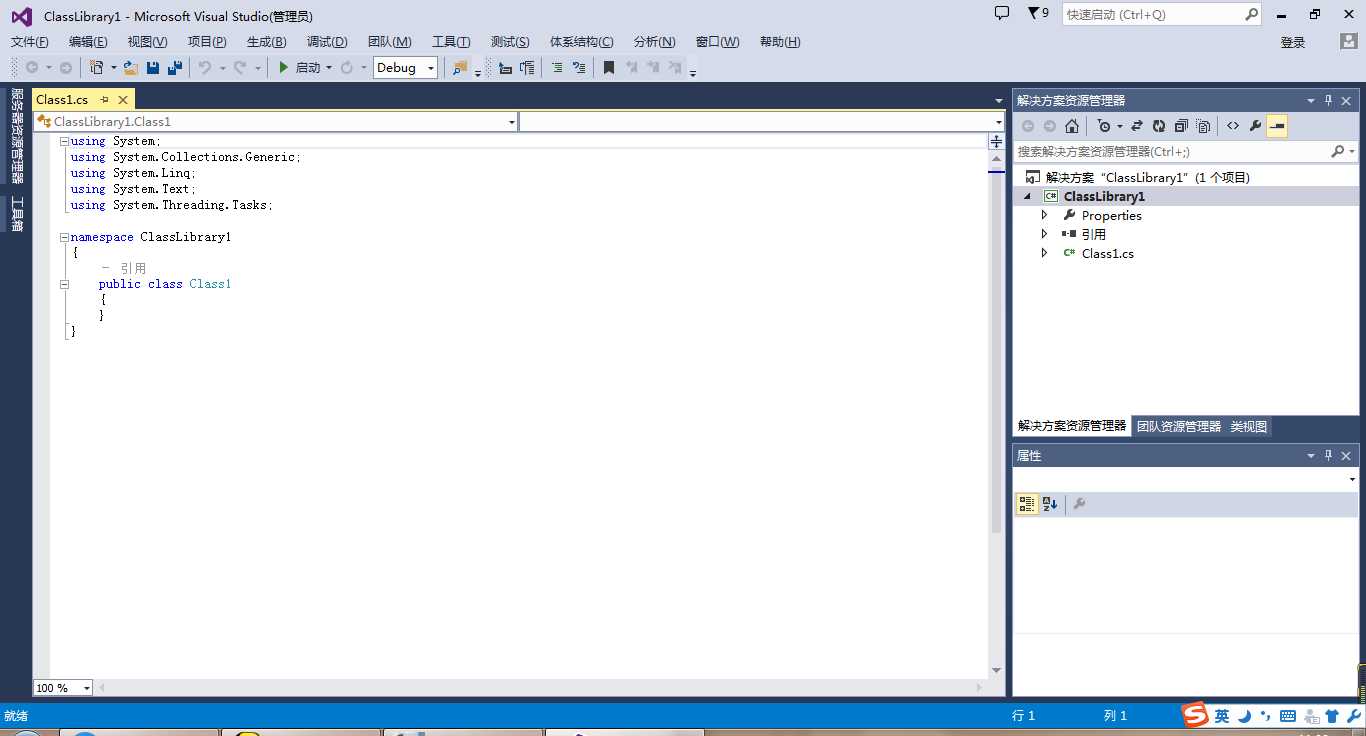1366x736 pixels.
Task: Close the Class1.cs document tab
Action: click(123, 100)
